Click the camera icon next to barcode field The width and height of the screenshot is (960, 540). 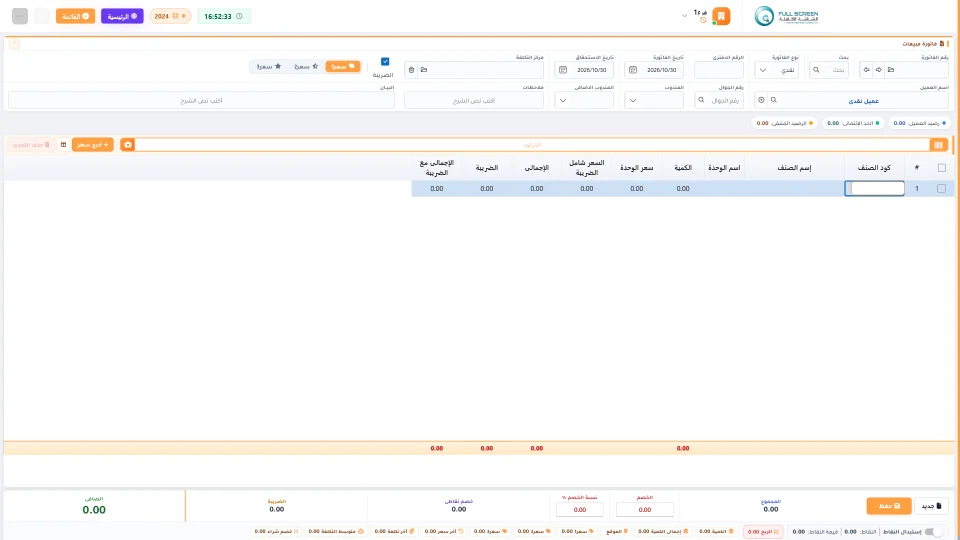(127, 144)
